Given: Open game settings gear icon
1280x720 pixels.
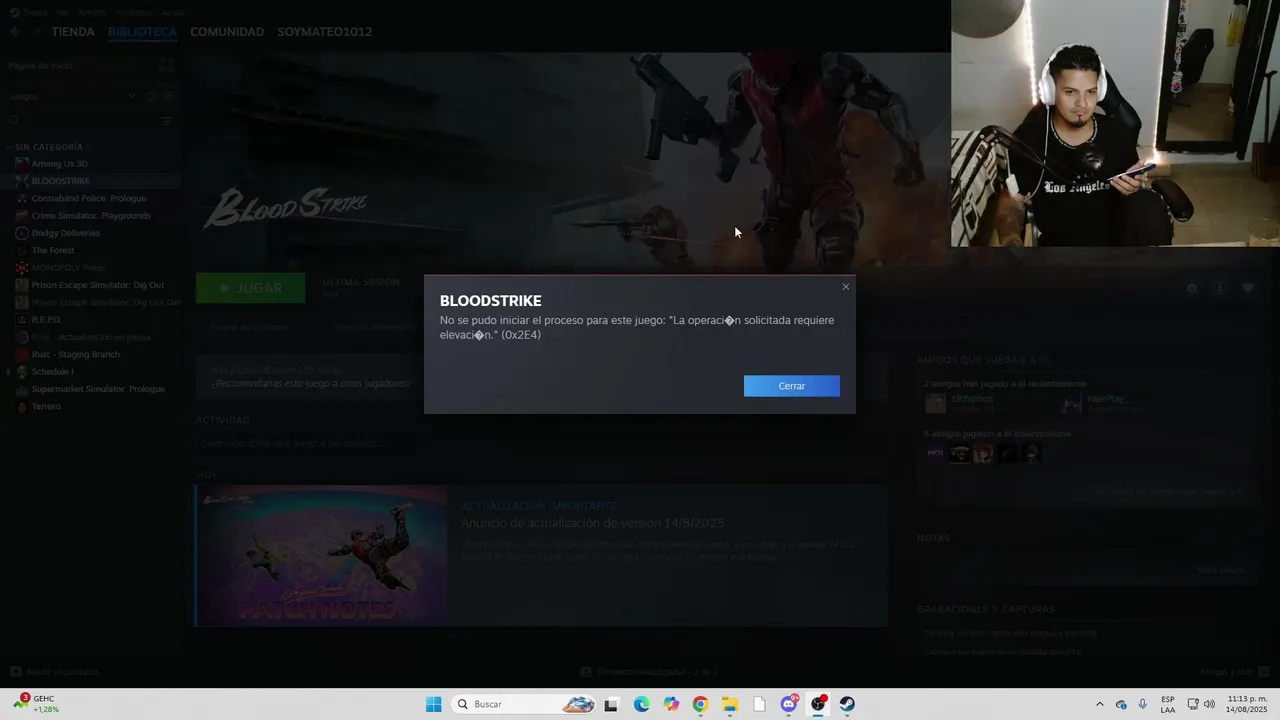Looking at the screenshot, I should click(1192, 288).
